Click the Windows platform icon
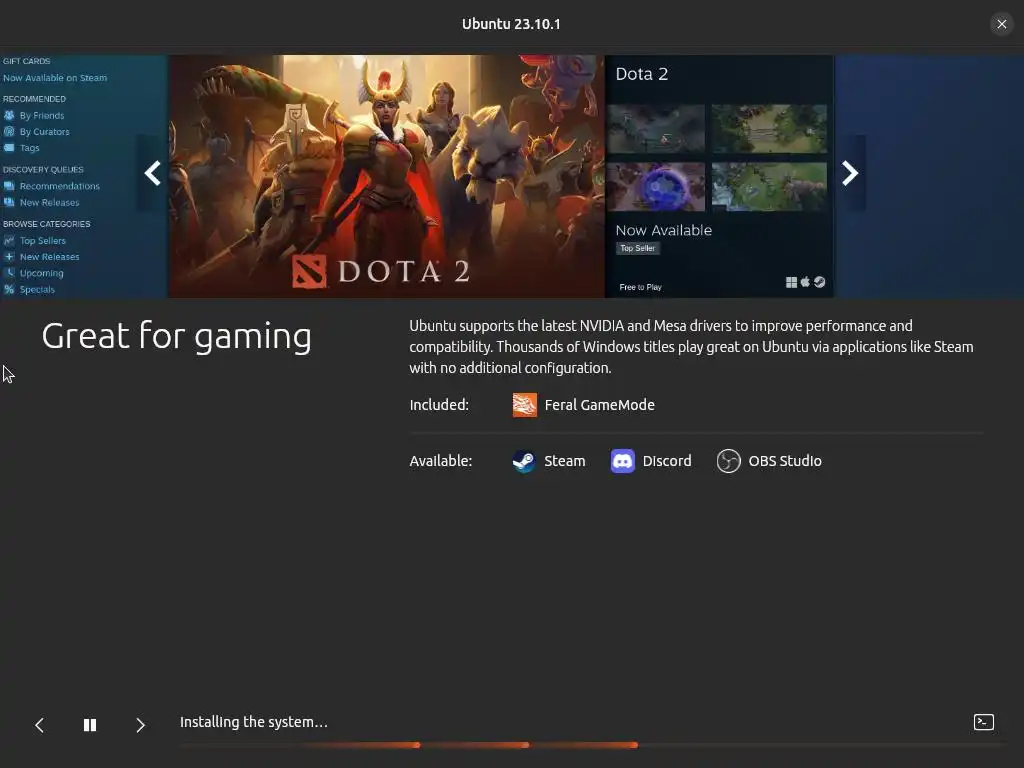 [791, 282]
